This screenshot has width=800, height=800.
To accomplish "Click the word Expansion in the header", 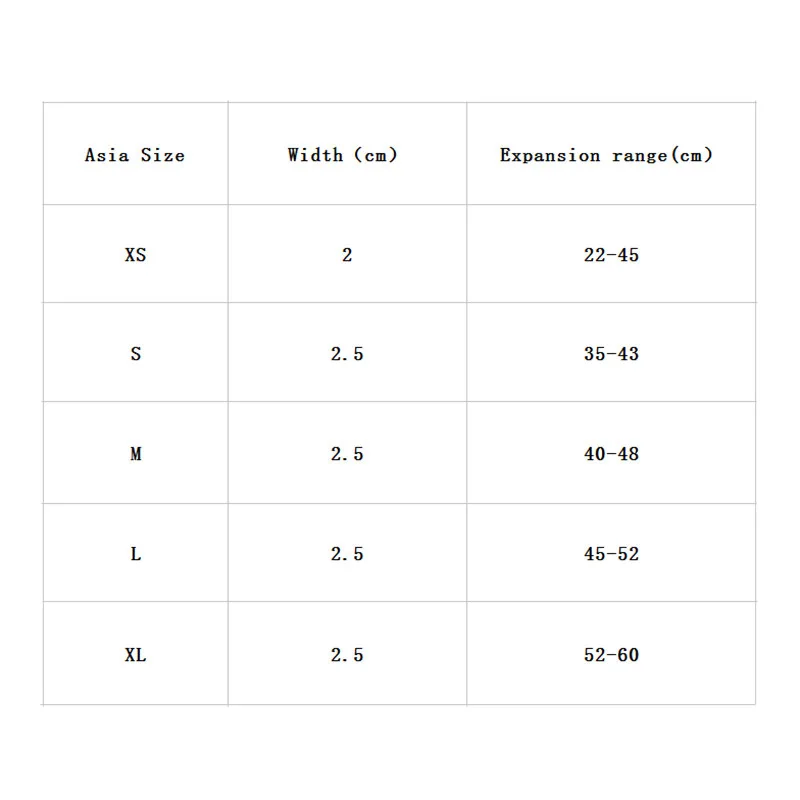I will tap(550, 155).
